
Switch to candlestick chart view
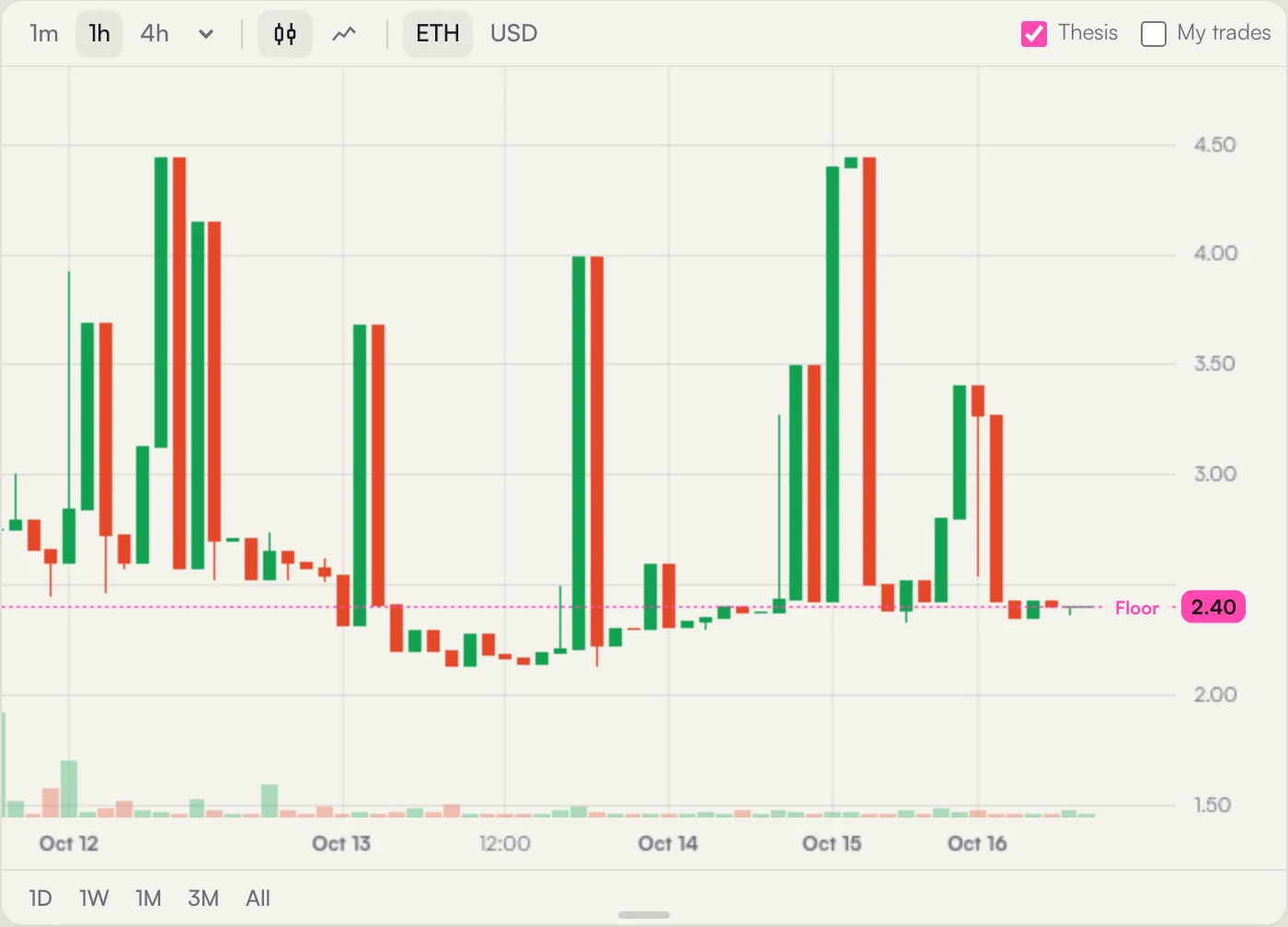click(285, 34)
